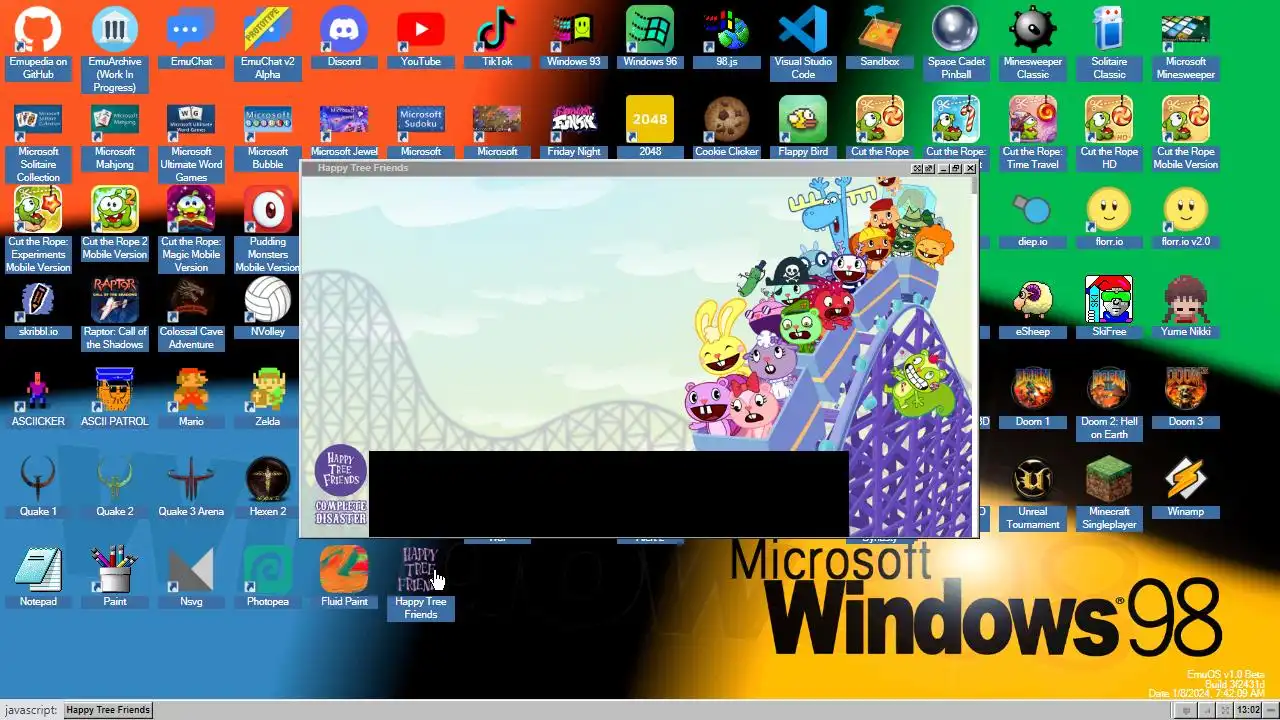This screenshot has height=720, width=1280.
Task: Open the Nsvg desktop icon
Action: click(191, 571)
